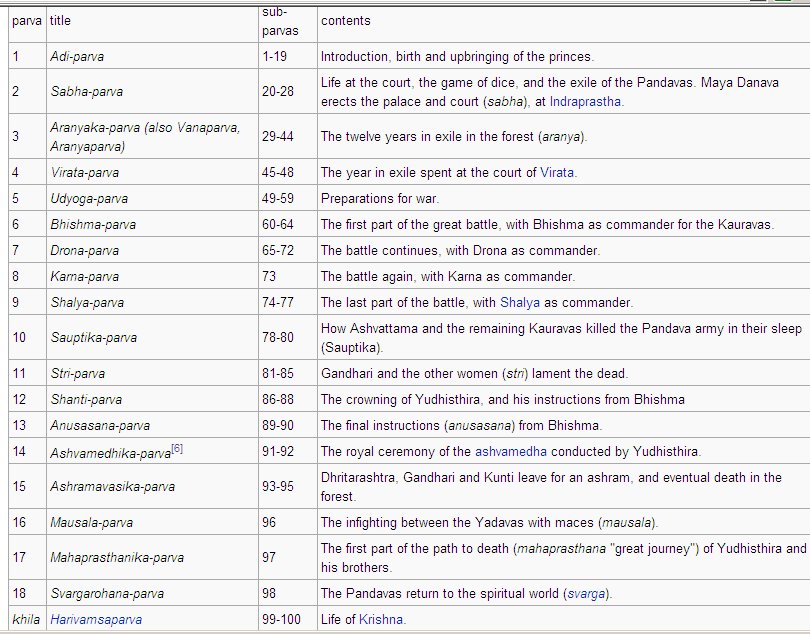Select the Yadavas infighting with maces description
Viewport: 810px width, 634px height.
[x=489, y=522]
